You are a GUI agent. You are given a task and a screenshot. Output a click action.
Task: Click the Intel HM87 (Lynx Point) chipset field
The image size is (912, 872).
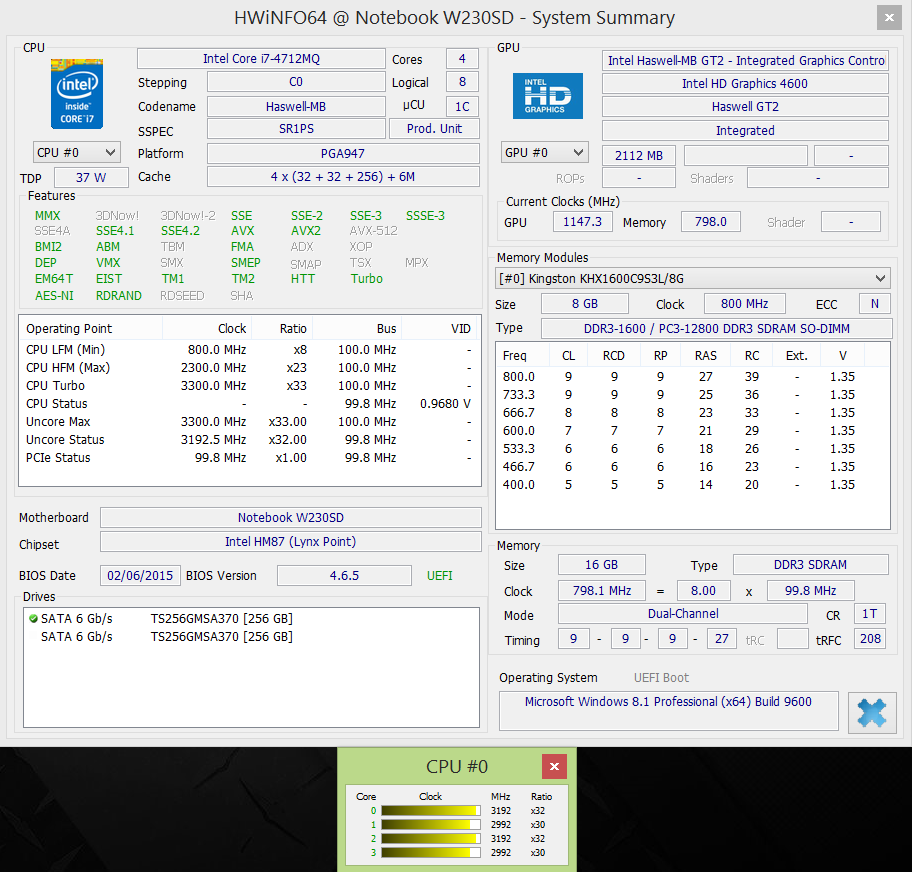coord(291,542)
